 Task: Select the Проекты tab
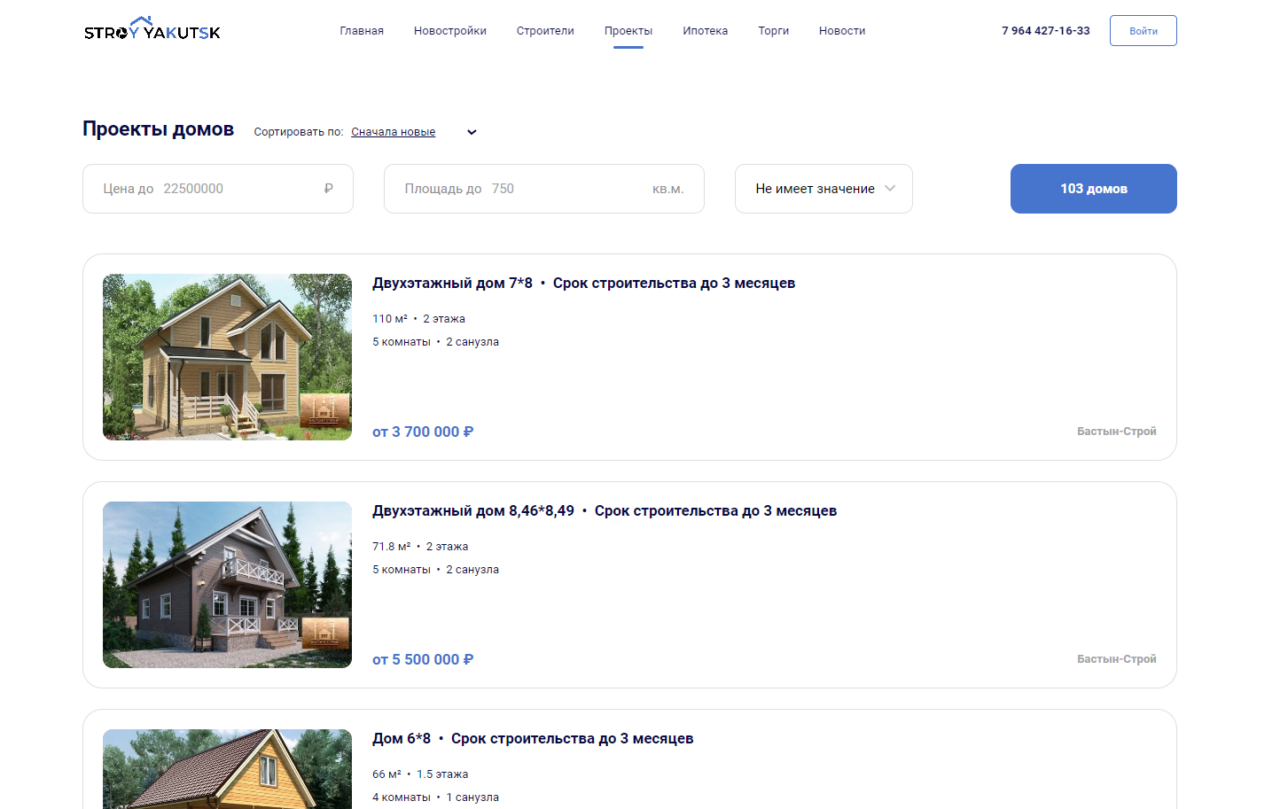(x=628, y=31)
